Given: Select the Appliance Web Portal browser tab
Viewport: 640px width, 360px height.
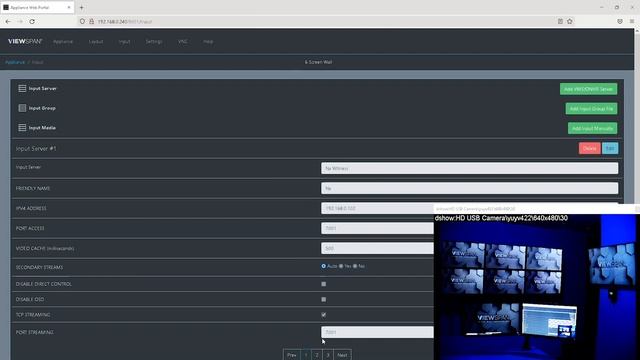Looking at the screenshot, I should tap(37, 7).
